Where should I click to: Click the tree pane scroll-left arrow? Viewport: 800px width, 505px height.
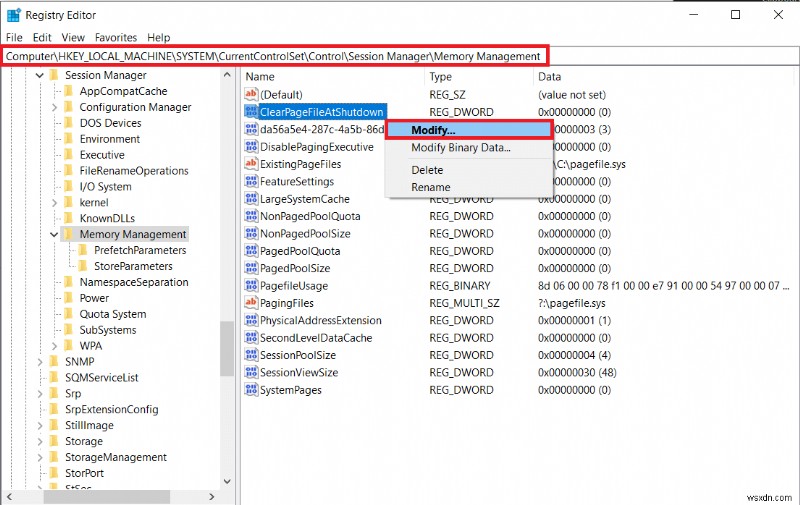[x=9, y=496]
